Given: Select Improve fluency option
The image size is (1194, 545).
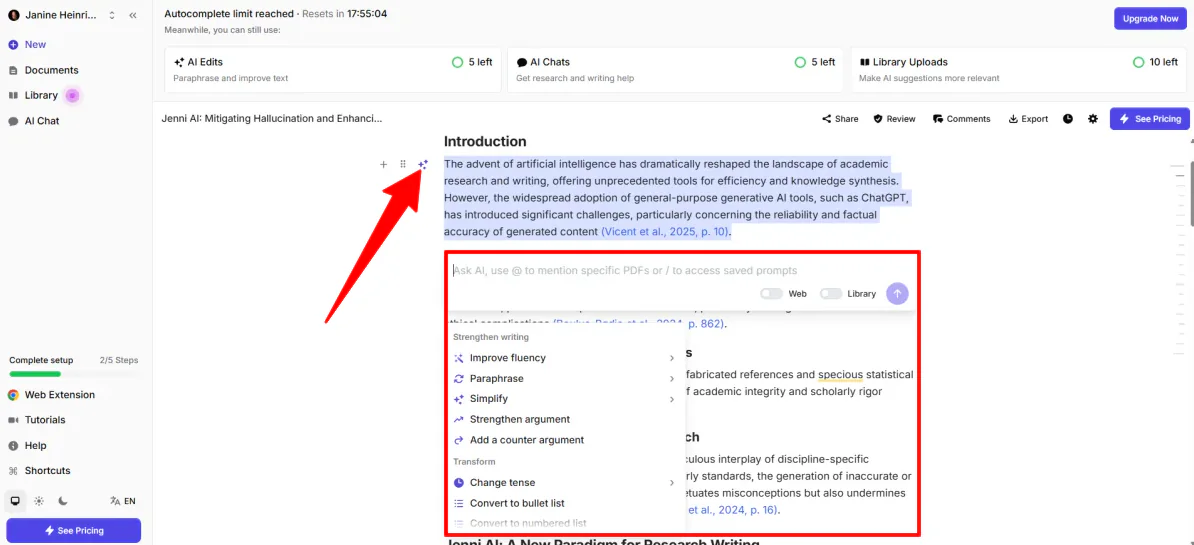Looking at the screenshot, I should click(x=507, y=358).
